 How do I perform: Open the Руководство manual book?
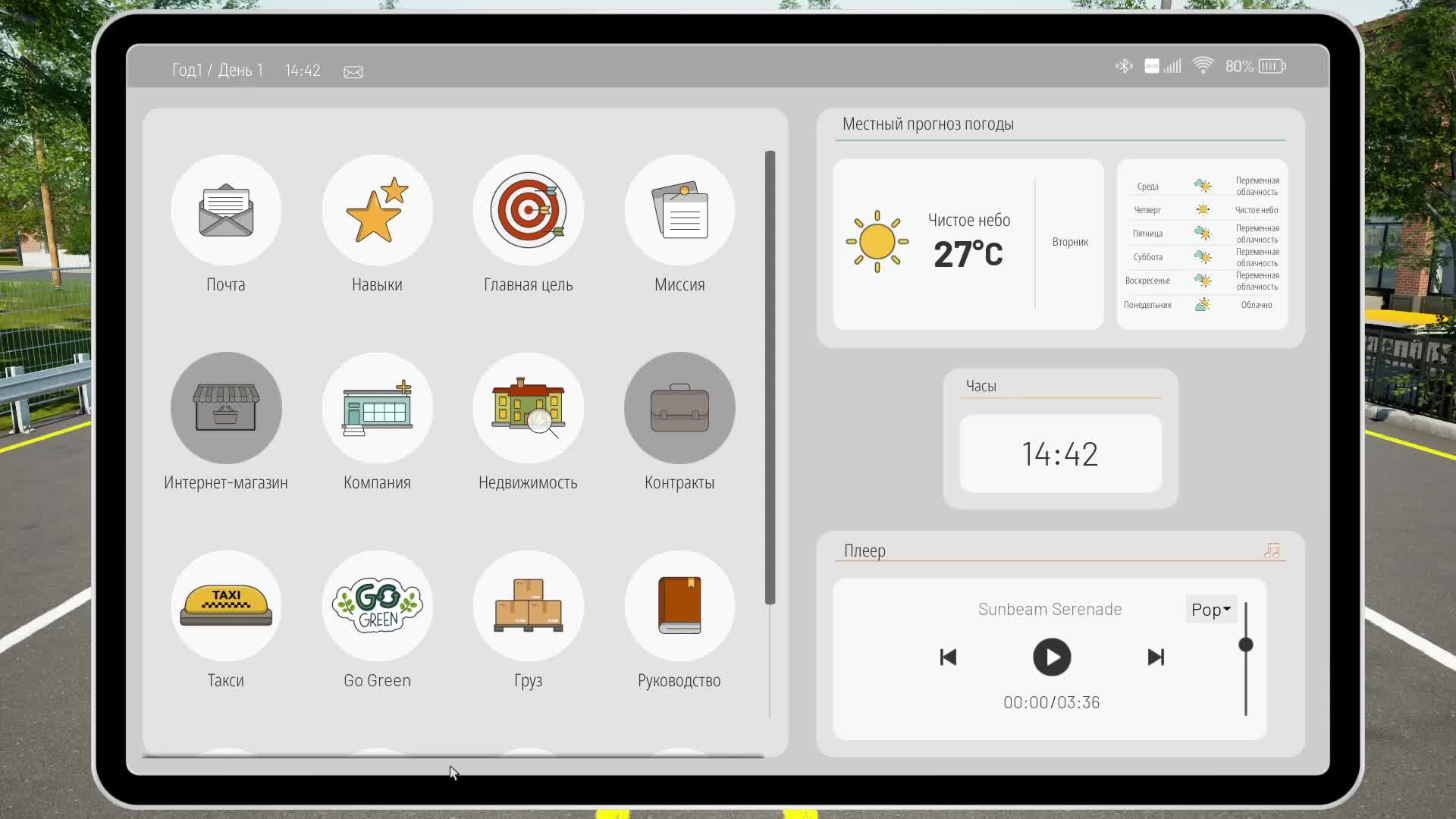click(679, 606)
